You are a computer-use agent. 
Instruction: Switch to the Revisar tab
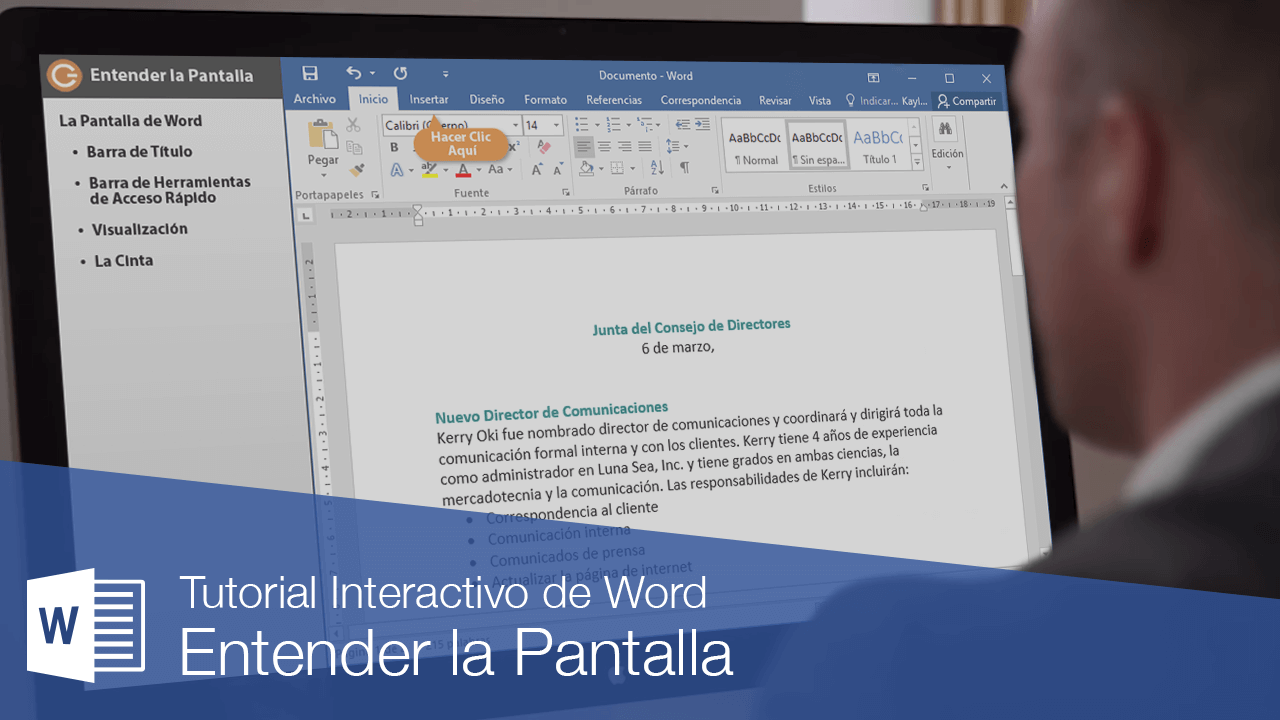coord(775,100)
